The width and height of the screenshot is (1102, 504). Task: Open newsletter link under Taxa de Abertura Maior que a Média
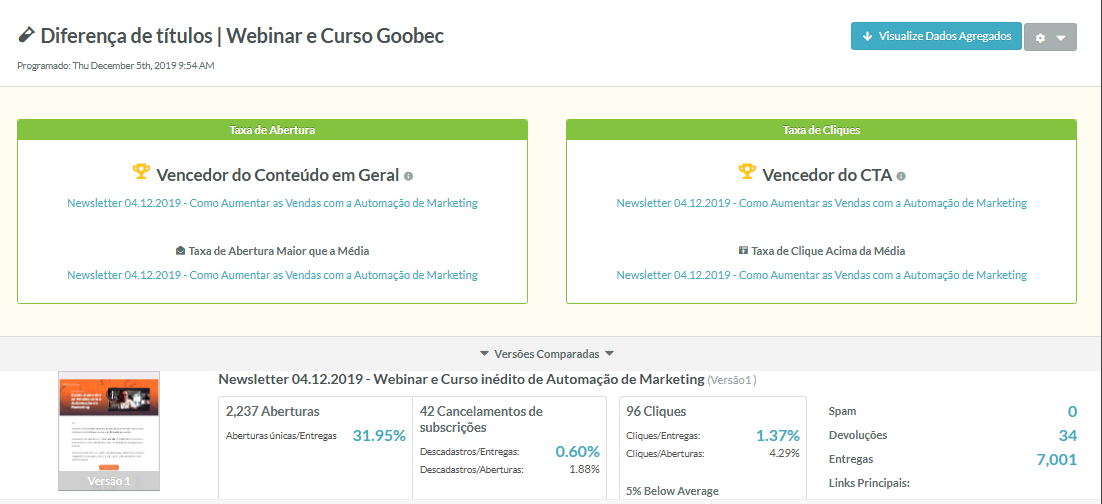[273, 275]
